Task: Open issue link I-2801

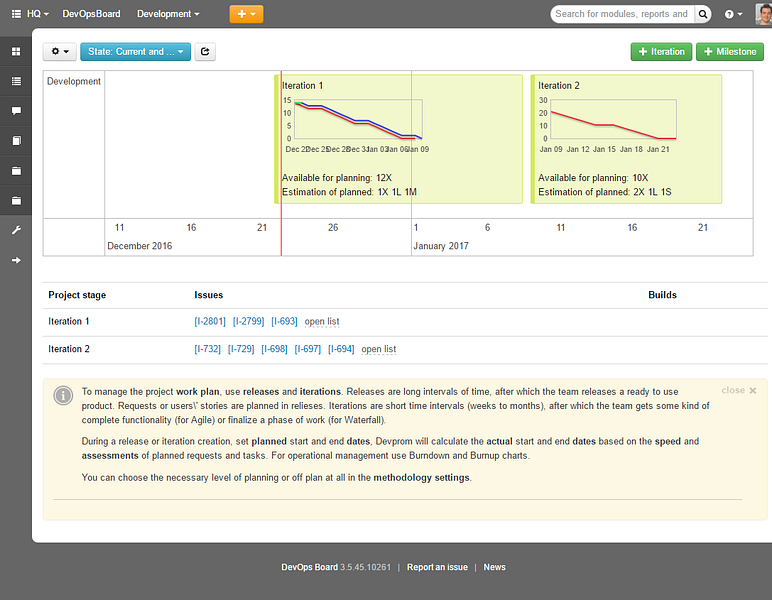Action: 210,321
